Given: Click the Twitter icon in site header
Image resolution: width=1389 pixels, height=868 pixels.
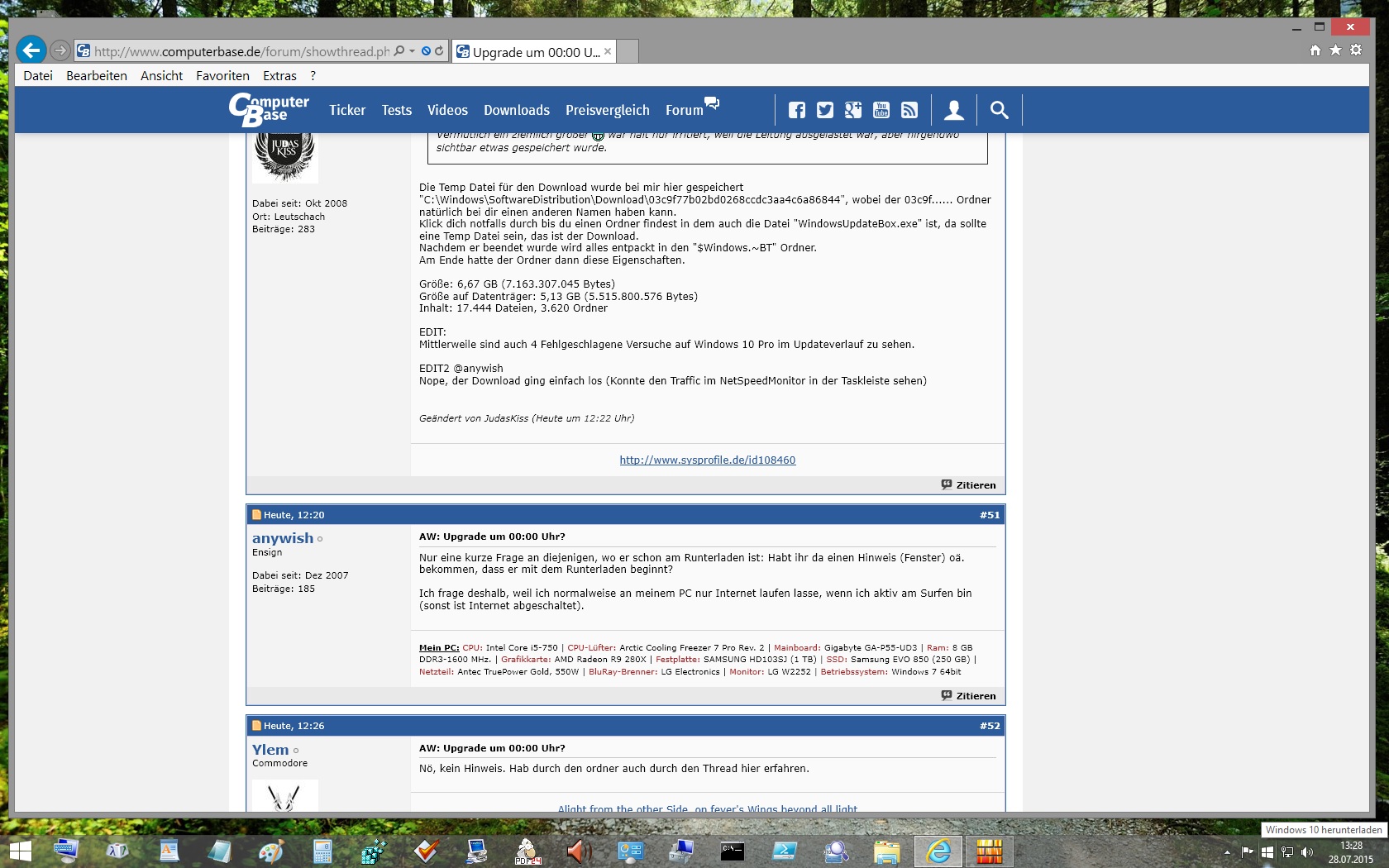Looking at the screenshot, I should point(824,110).
